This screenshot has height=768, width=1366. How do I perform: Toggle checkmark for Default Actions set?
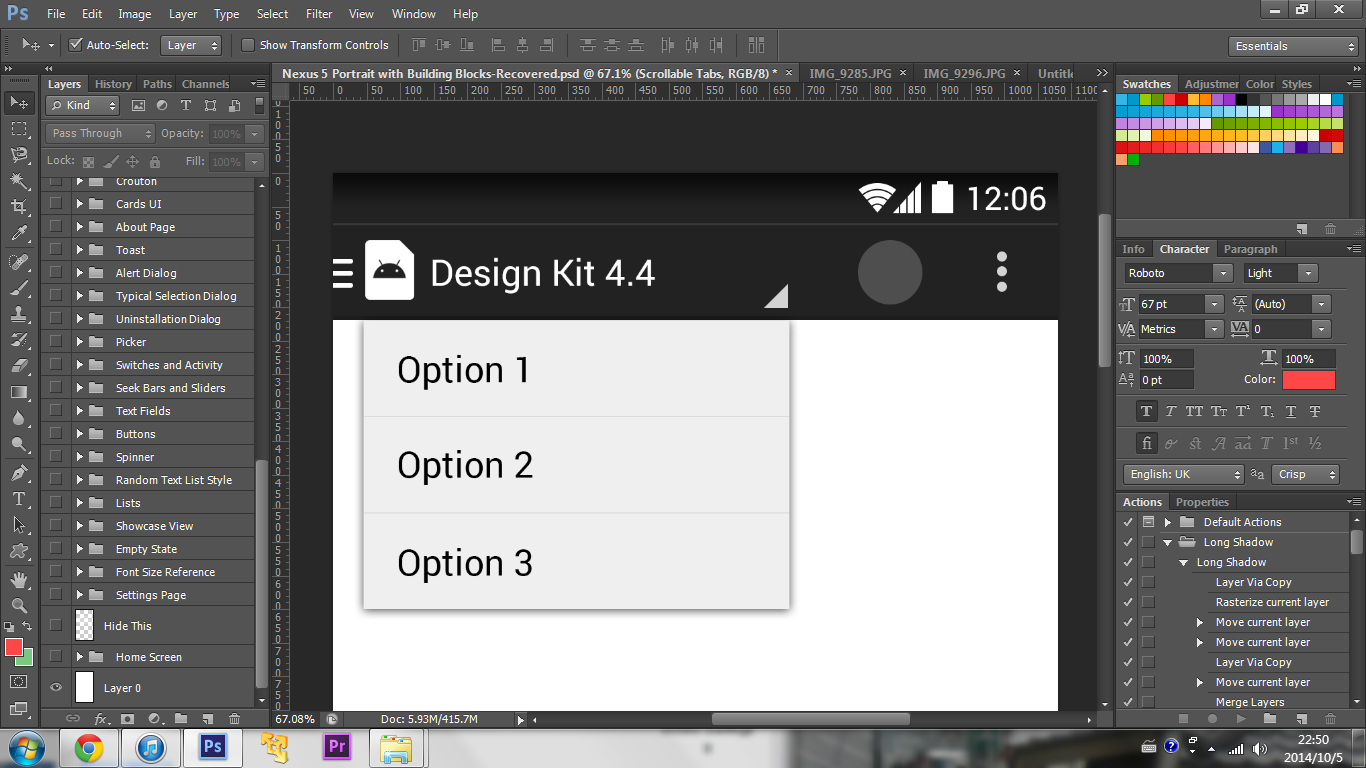[x=1129, y=522]
